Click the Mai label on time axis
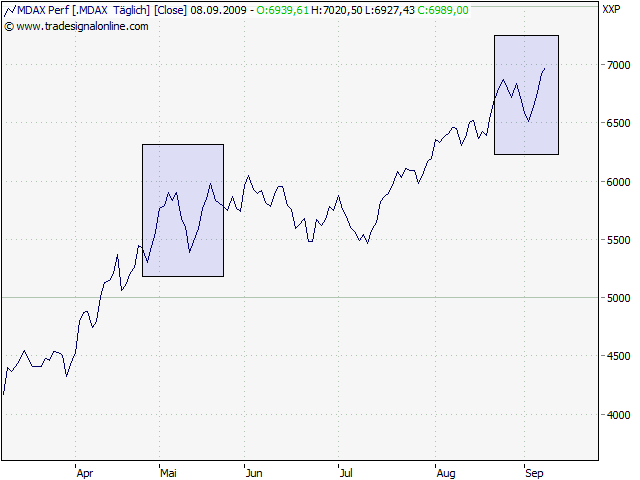This screenshot has width=640, height=480. [168, 473]
